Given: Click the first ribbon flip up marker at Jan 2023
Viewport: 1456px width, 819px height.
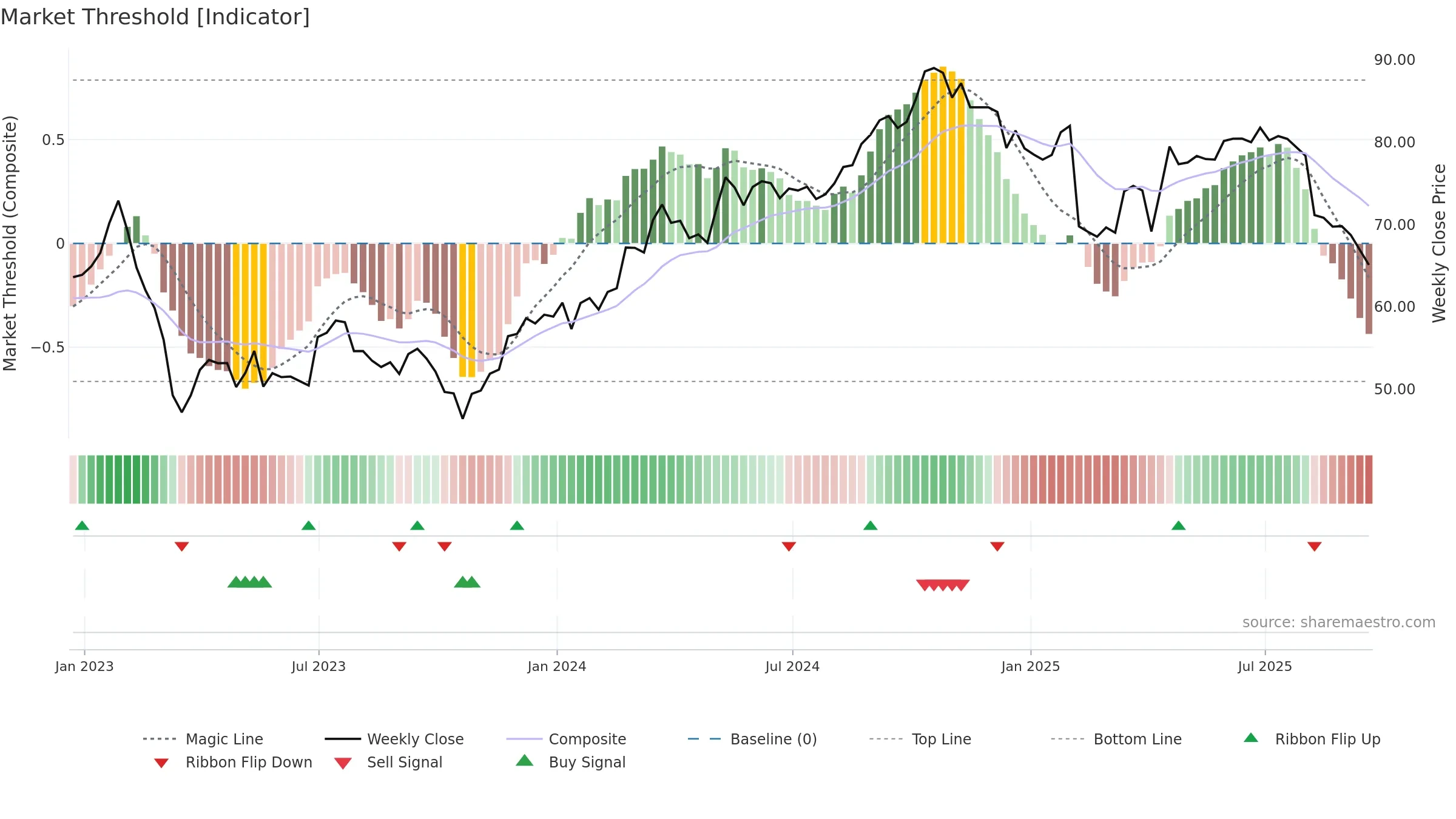Looking at the screenshot, I should pyautogui.click(x=82, y=525).
